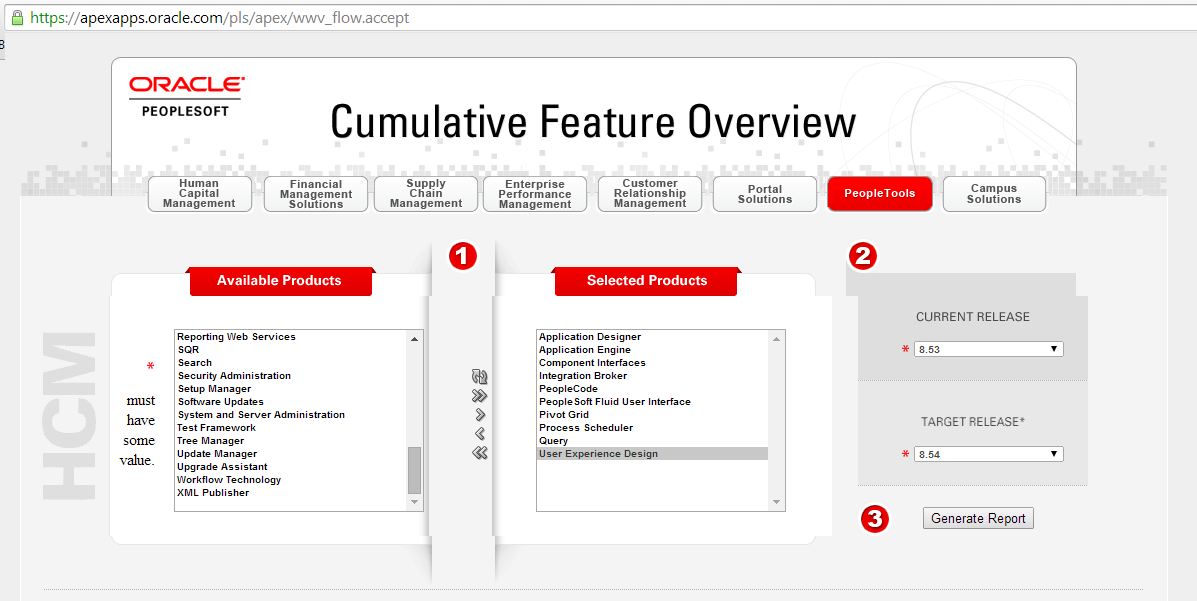Open the Target Release dropdown showing 8.54

(x=987, y=453)
